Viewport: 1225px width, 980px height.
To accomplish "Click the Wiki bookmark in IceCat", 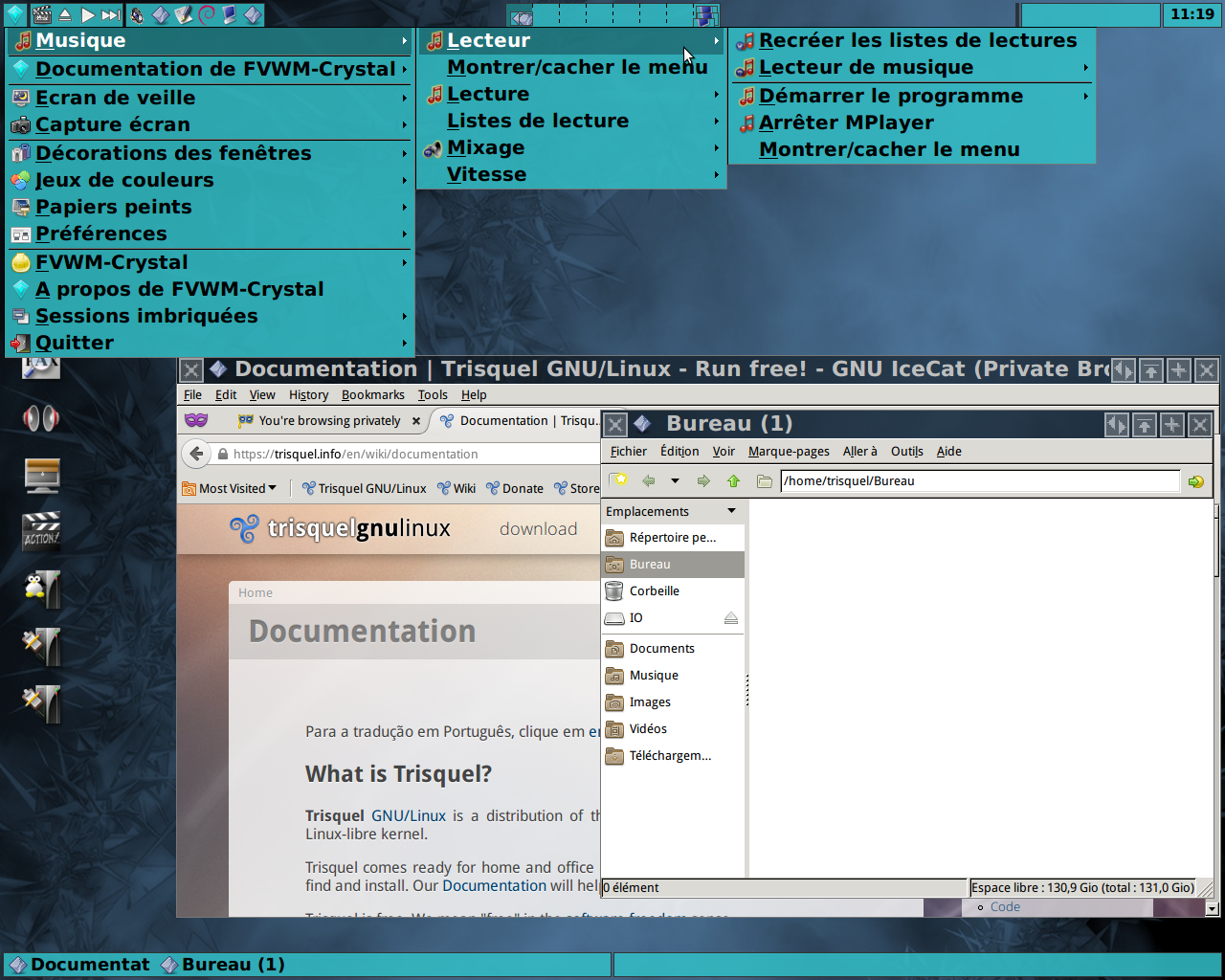I will (457, 488).
